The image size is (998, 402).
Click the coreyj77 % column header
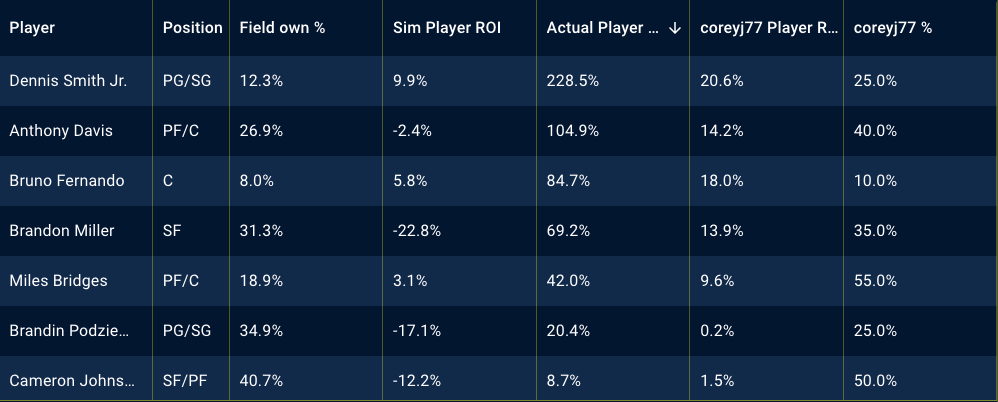point(893,28)
